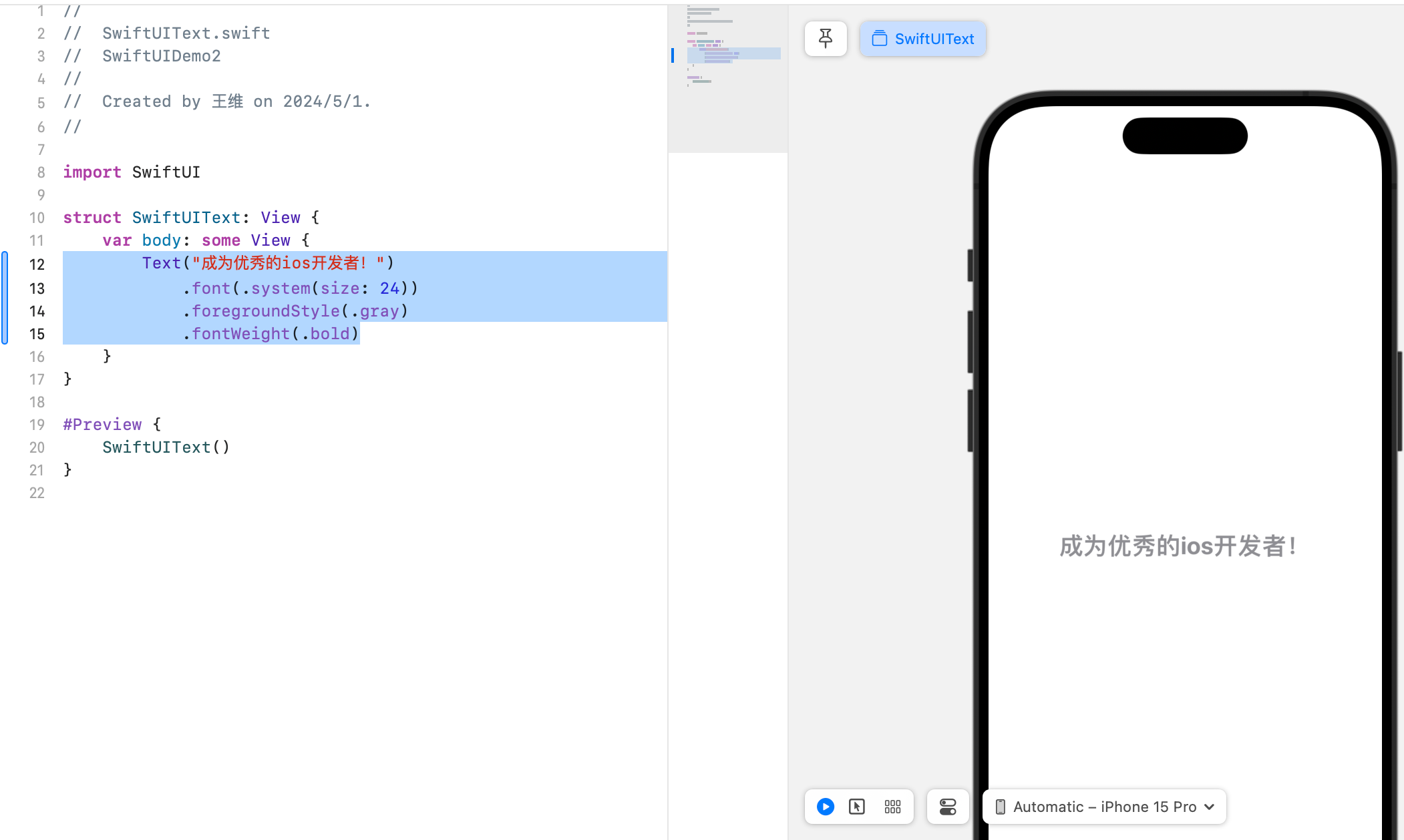Image resolution: width=1404 pixels, height=840 pixels.
Task: Start live preview with the play button
Action: [826, 807]
